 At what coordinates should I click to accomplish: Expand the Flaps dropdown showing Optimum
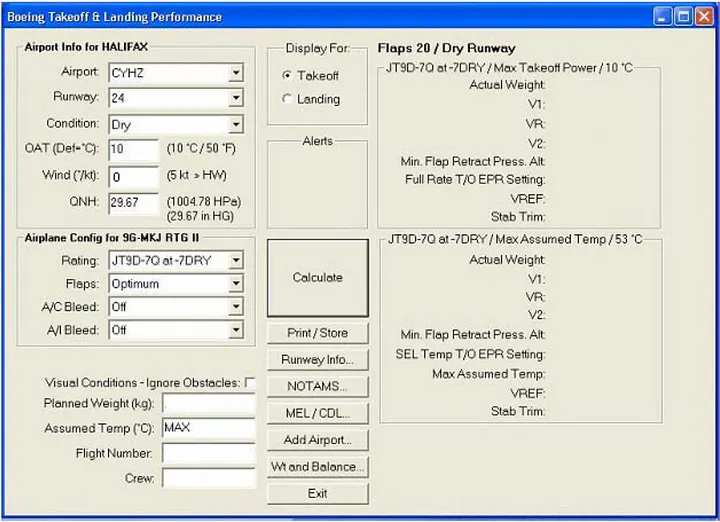point(176,284)
